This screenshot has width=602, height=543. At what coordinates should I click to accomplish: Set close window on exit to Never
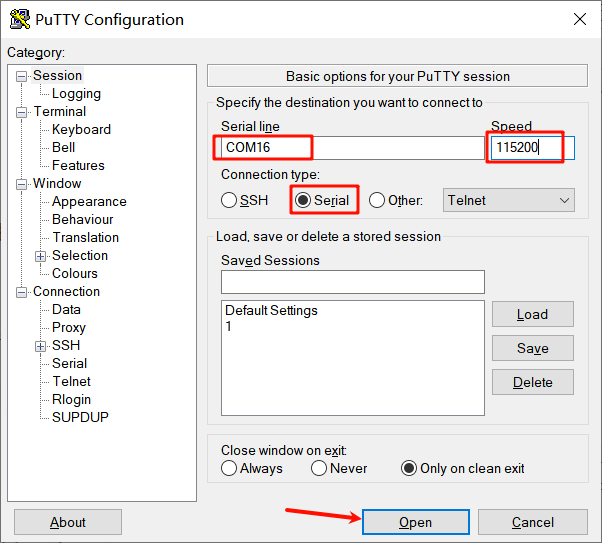[x=319, y=468]
